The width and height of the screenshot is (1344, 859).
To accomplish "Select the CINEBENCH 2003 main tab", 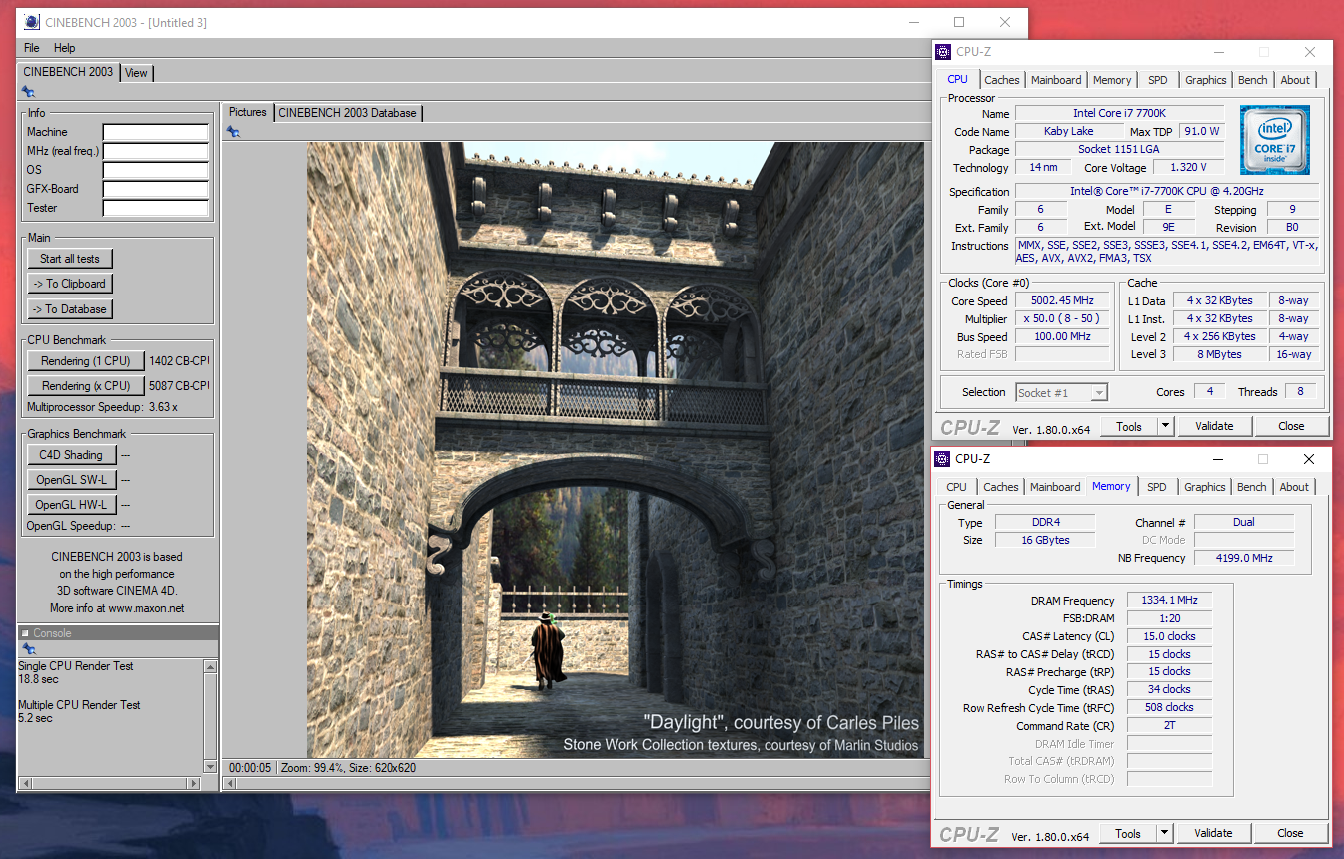I will pos(68,72).
